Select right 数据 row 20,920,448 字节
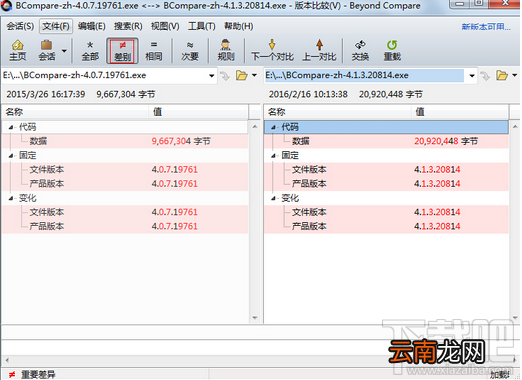522x380 pixels. [x=386, y=141]
